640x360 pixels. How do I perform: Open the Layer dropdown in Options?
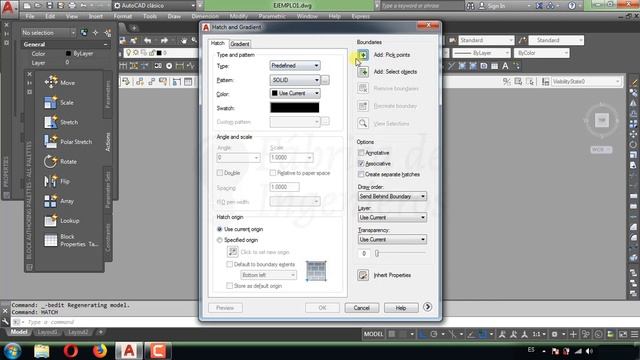pos(392,218)
